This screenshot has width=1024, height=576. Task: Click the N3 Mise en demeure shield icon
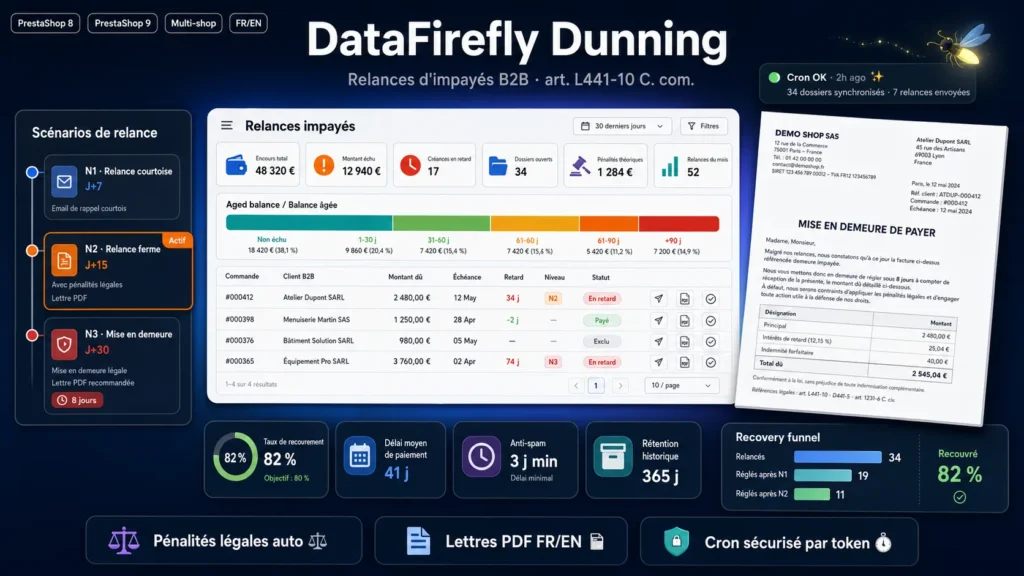[64, 344]
